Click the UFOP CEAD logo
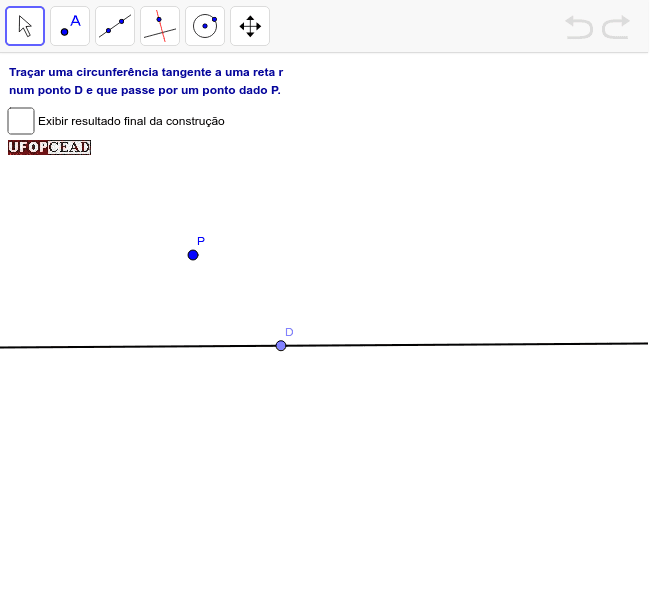 49,148
